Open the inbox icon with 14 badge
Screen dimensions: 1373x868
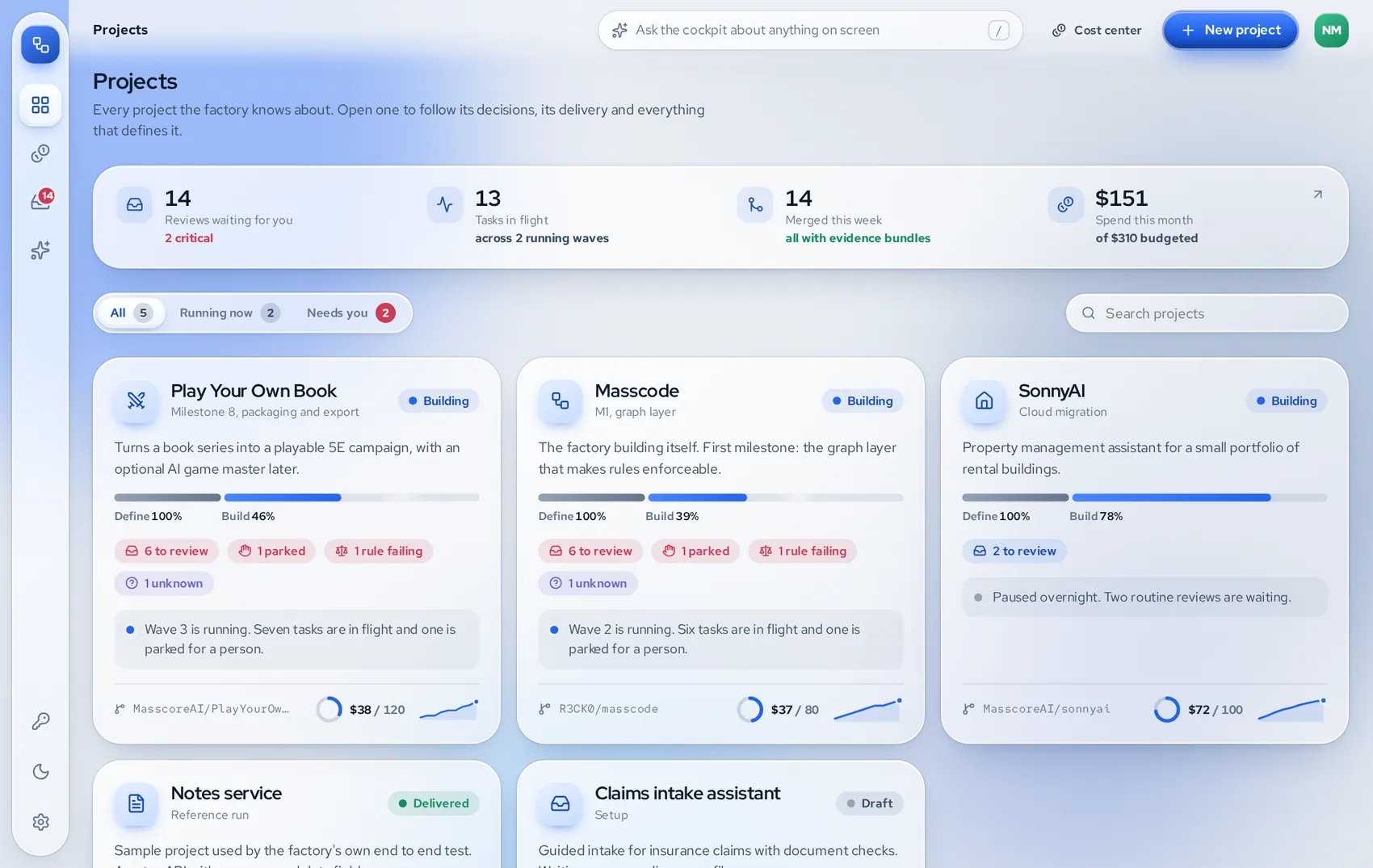pos(40,201)
